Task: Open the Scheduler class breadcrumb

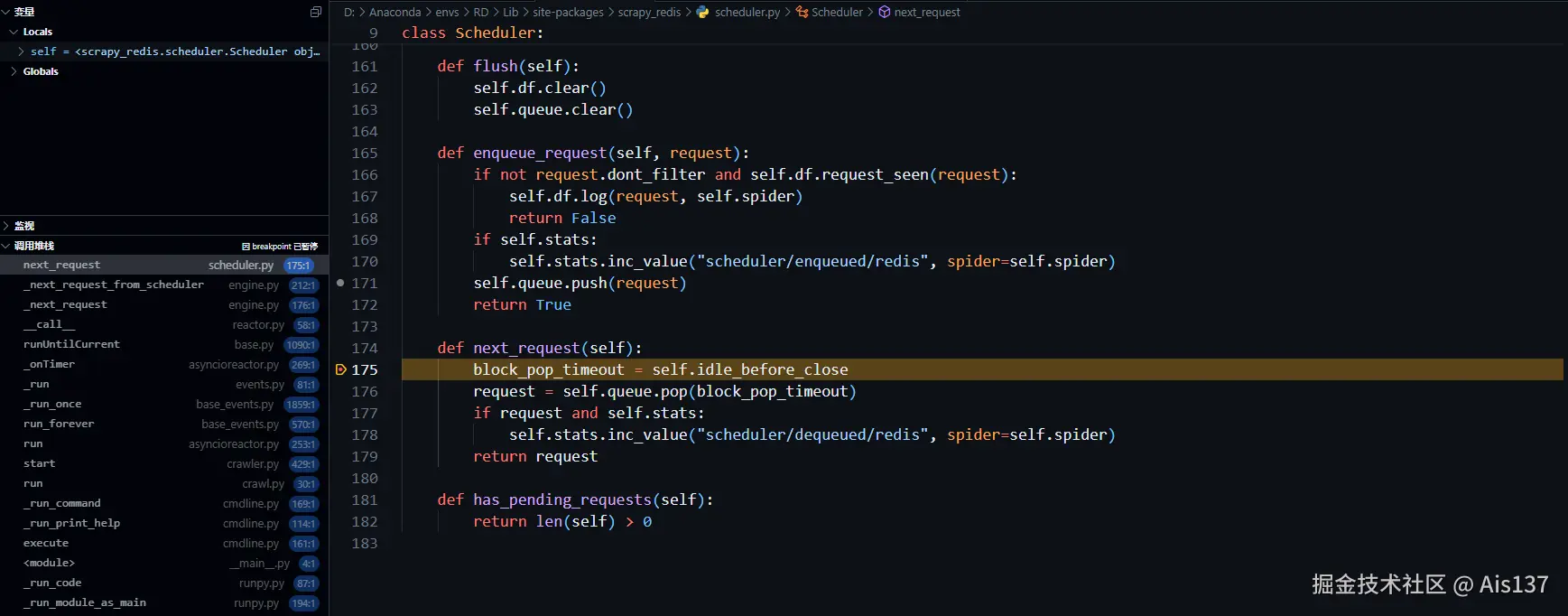Action: click(x=837, y=12)
